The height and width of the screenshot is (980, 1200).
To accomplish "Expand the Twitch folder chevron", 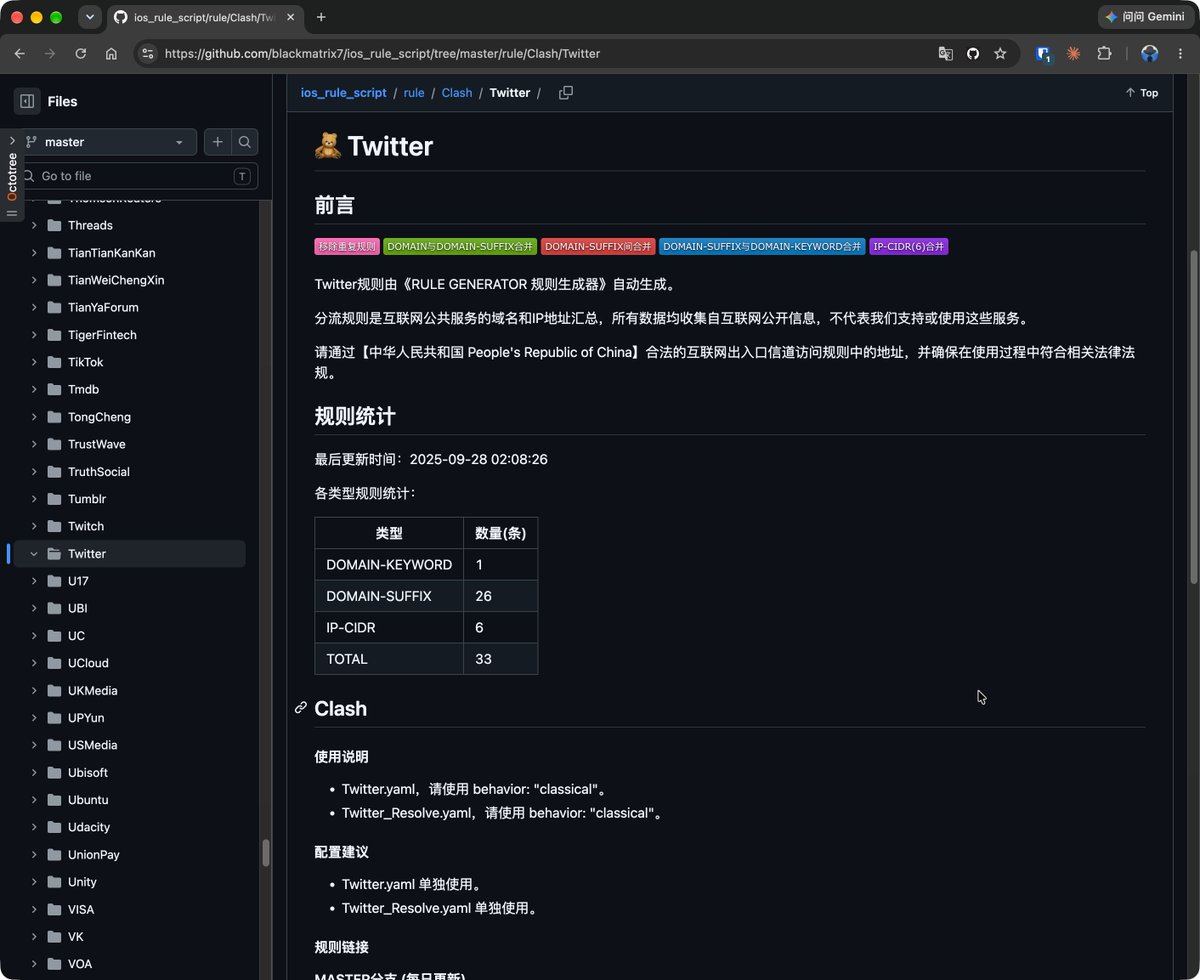I will 34,526.
